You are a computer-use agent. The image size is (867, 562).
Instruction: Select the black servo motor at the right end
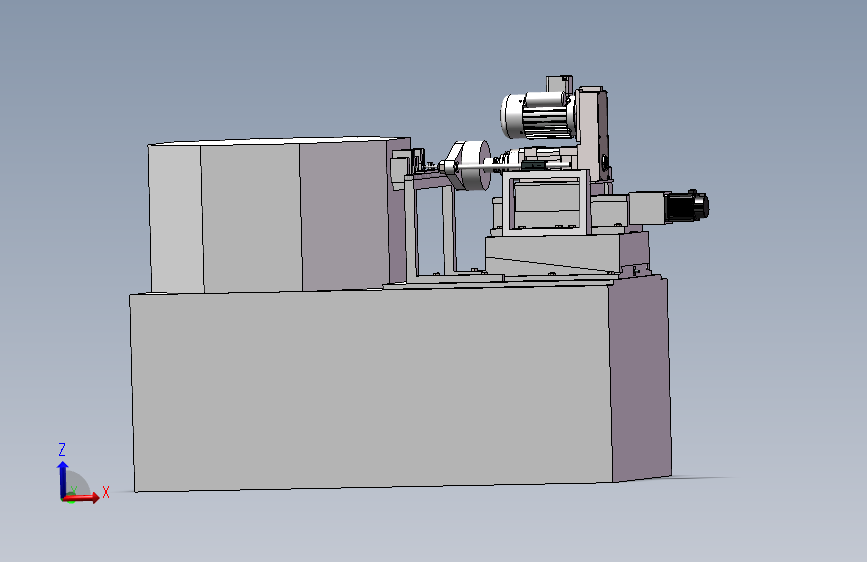point(686,206)
